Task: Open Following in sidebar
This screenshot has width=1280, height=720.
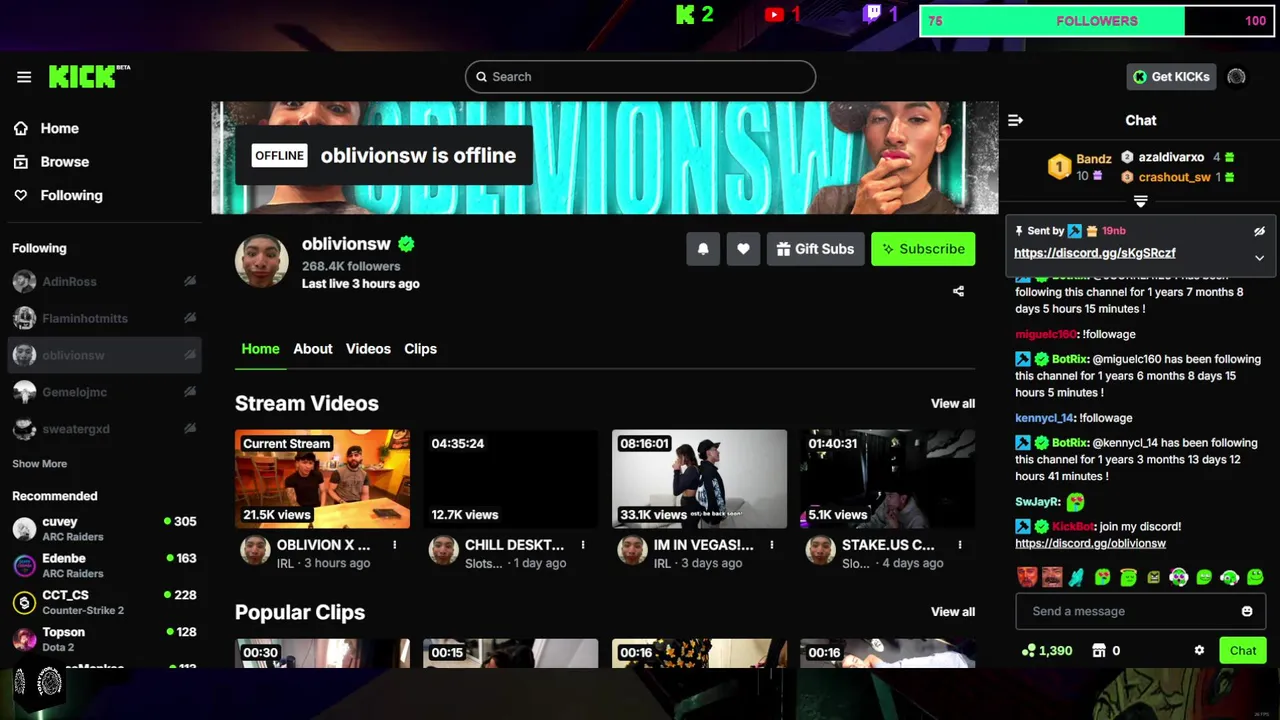Action: pos(71,196)
